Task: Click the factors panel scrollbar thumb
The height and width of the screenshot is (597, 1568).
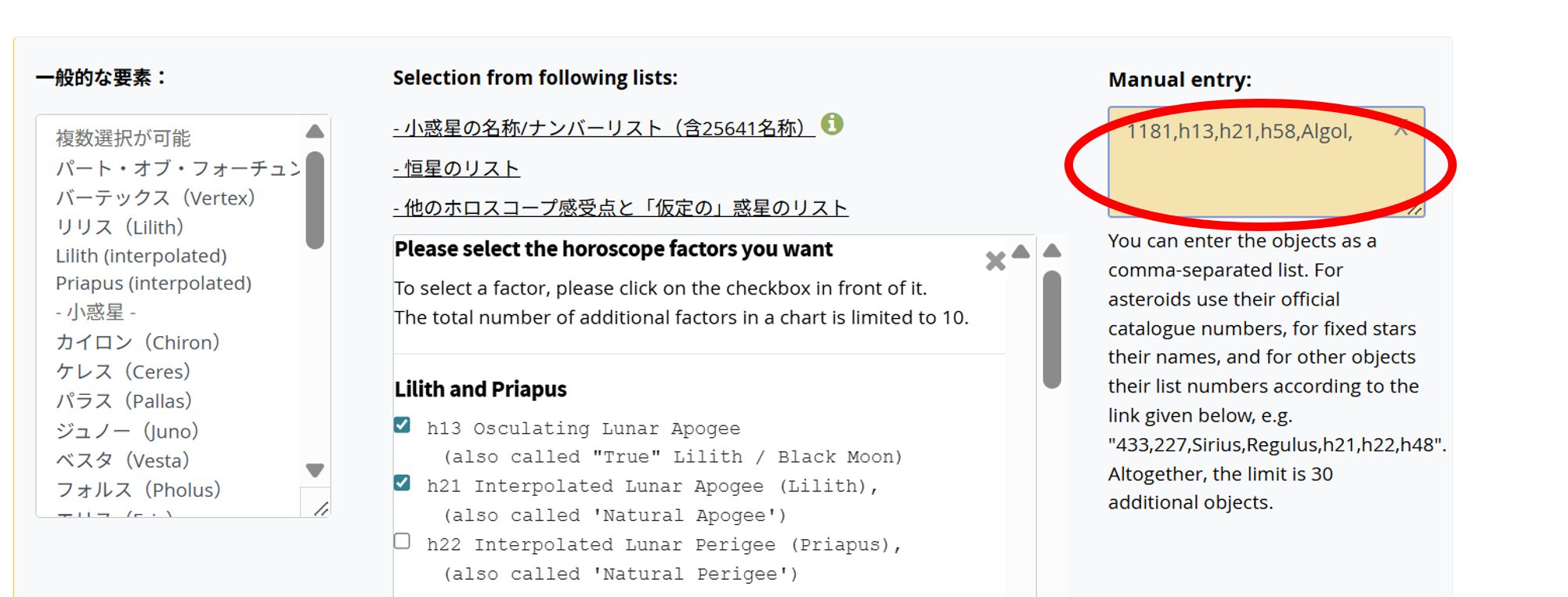Action: [x=1052, y=329]
